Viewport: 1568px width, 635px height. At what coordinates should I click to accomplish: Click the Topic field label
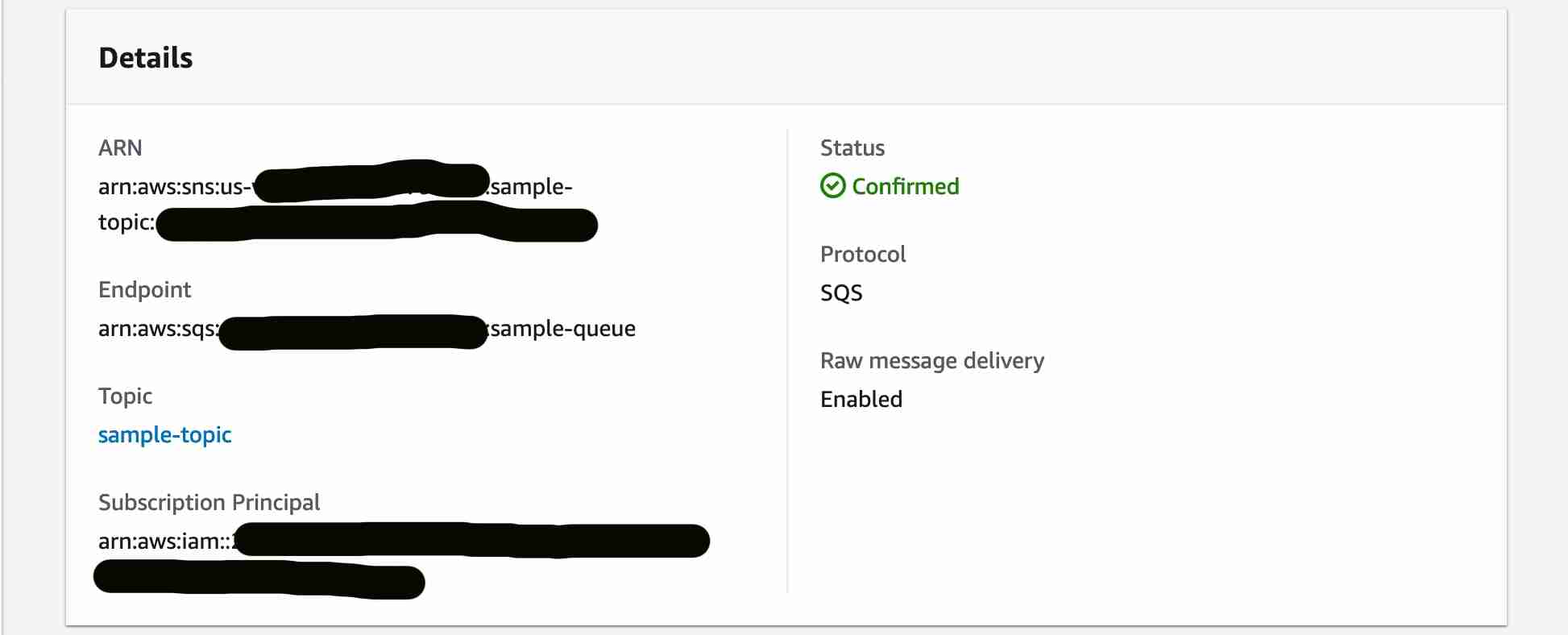(x=125, y=396)
